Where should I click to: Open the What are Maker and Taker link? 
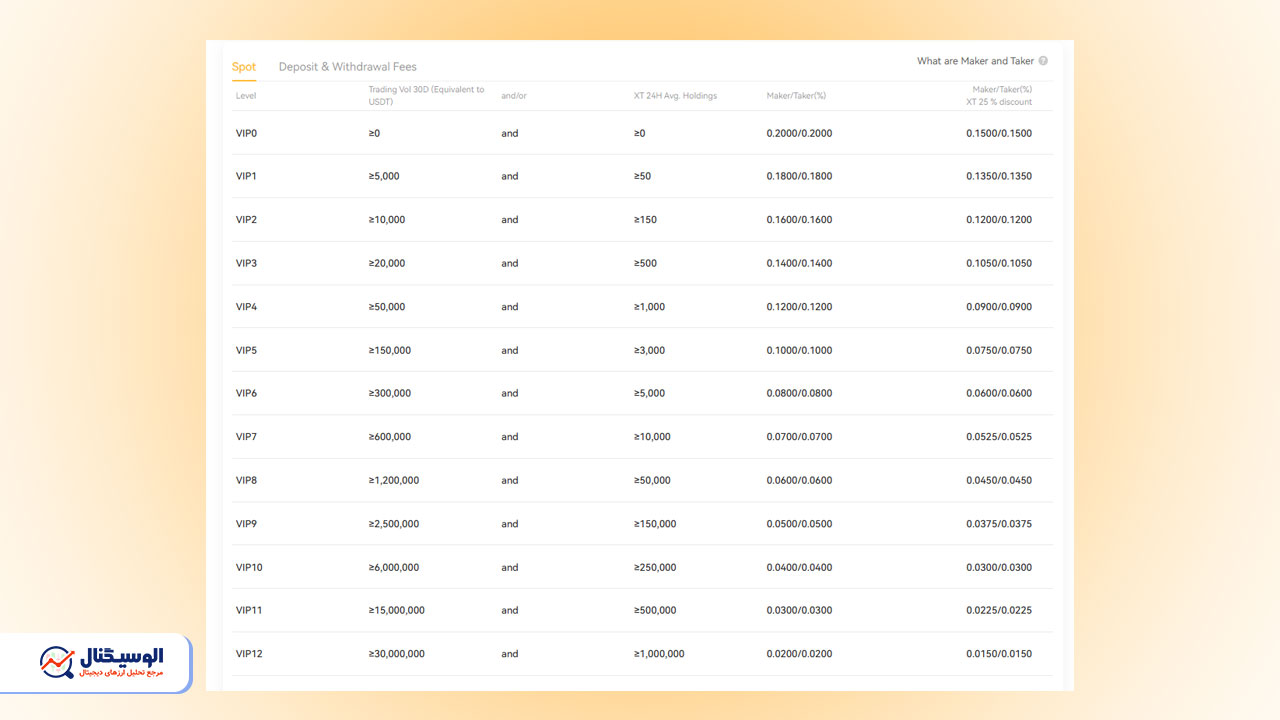[975, 61]
